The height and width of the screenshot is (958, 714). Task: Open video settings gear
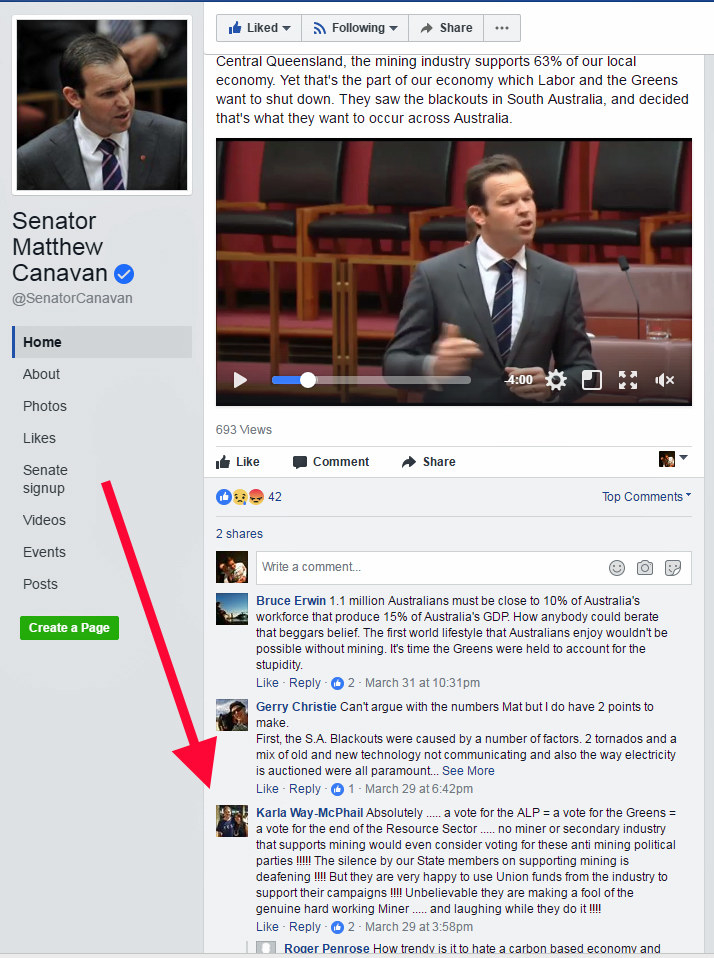pos(555,380)
